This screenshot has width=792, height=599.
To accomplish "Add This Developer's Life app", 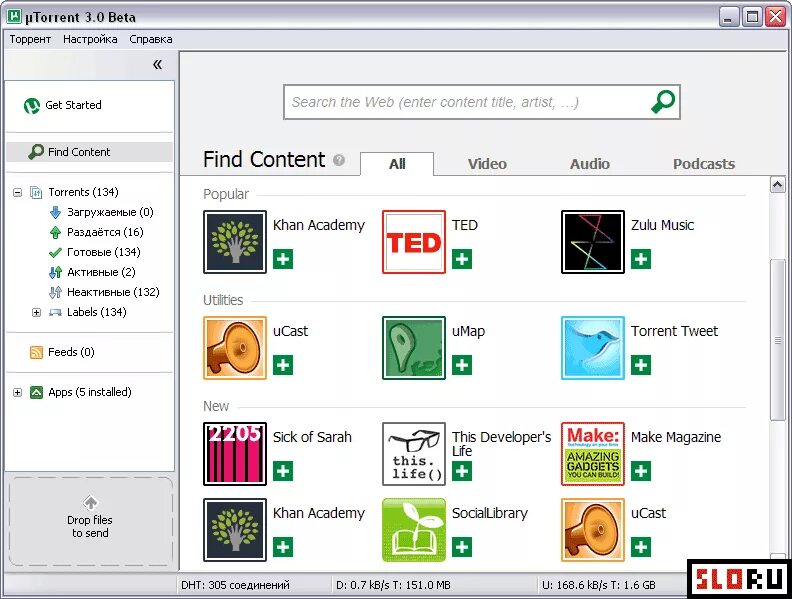I will click(462, 471).
